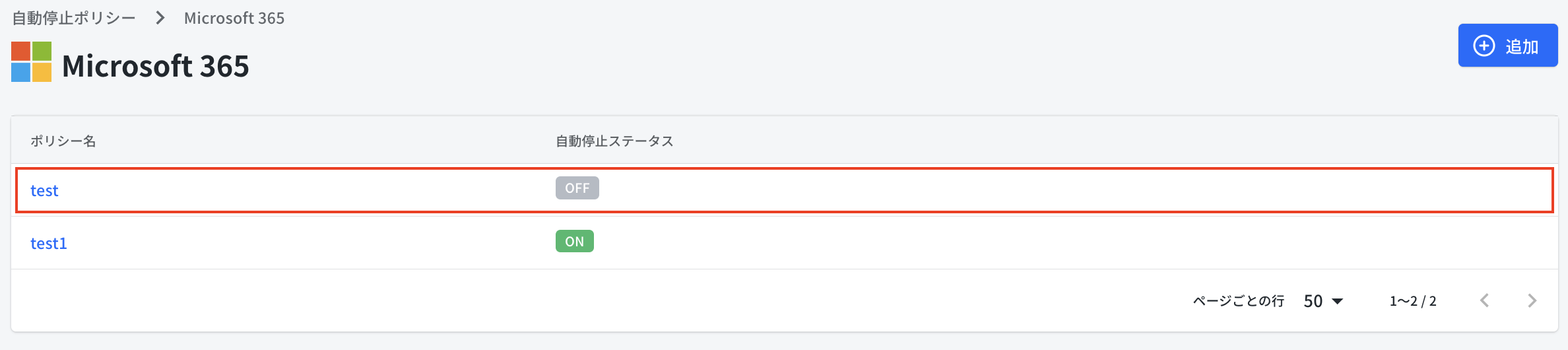Click the dropdown arrow next to 50
The height and width of the screenshot is (350, 1568).
(x=1338, y=301)
